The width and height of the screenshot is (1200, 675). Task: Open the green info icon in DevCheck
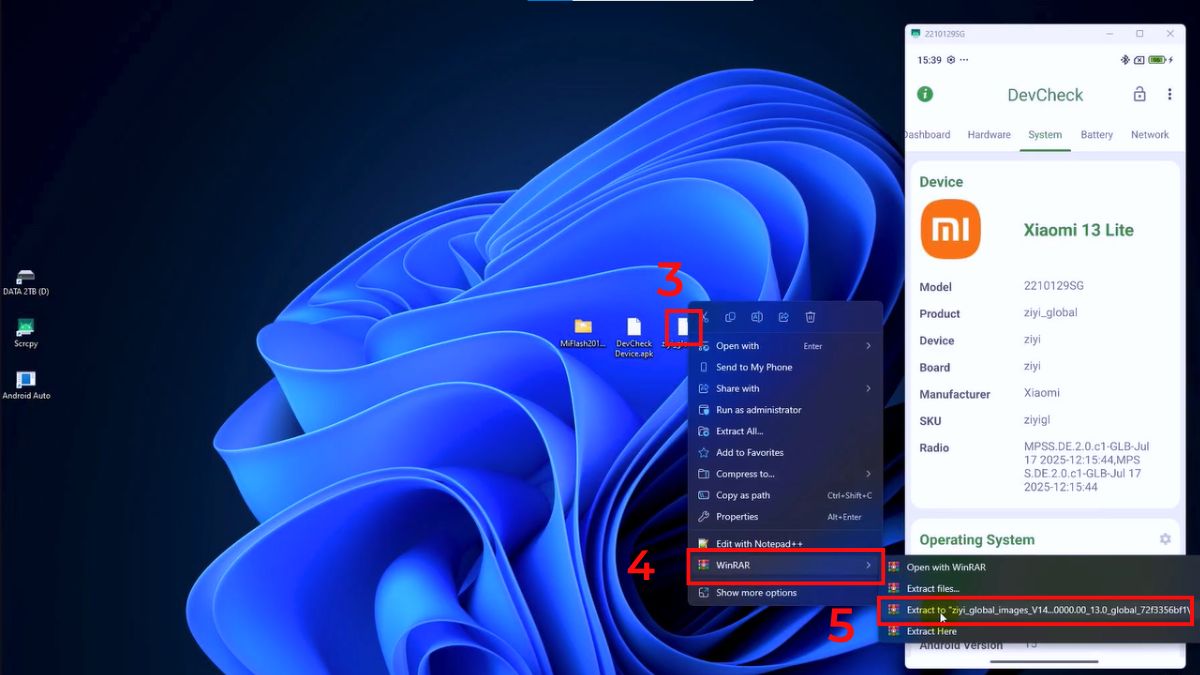click(925, 94)
